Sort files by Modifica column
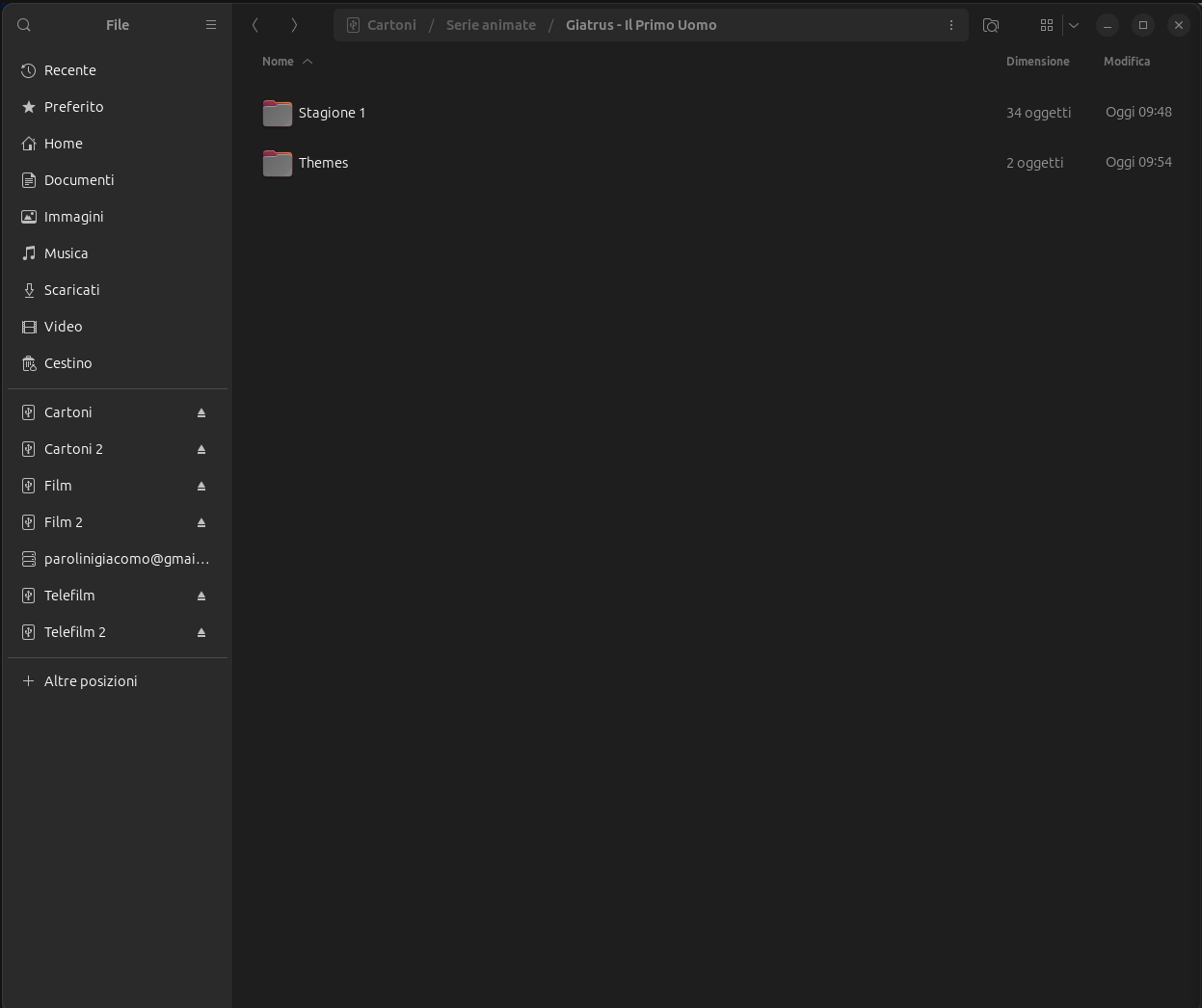 pos(1126,62)
